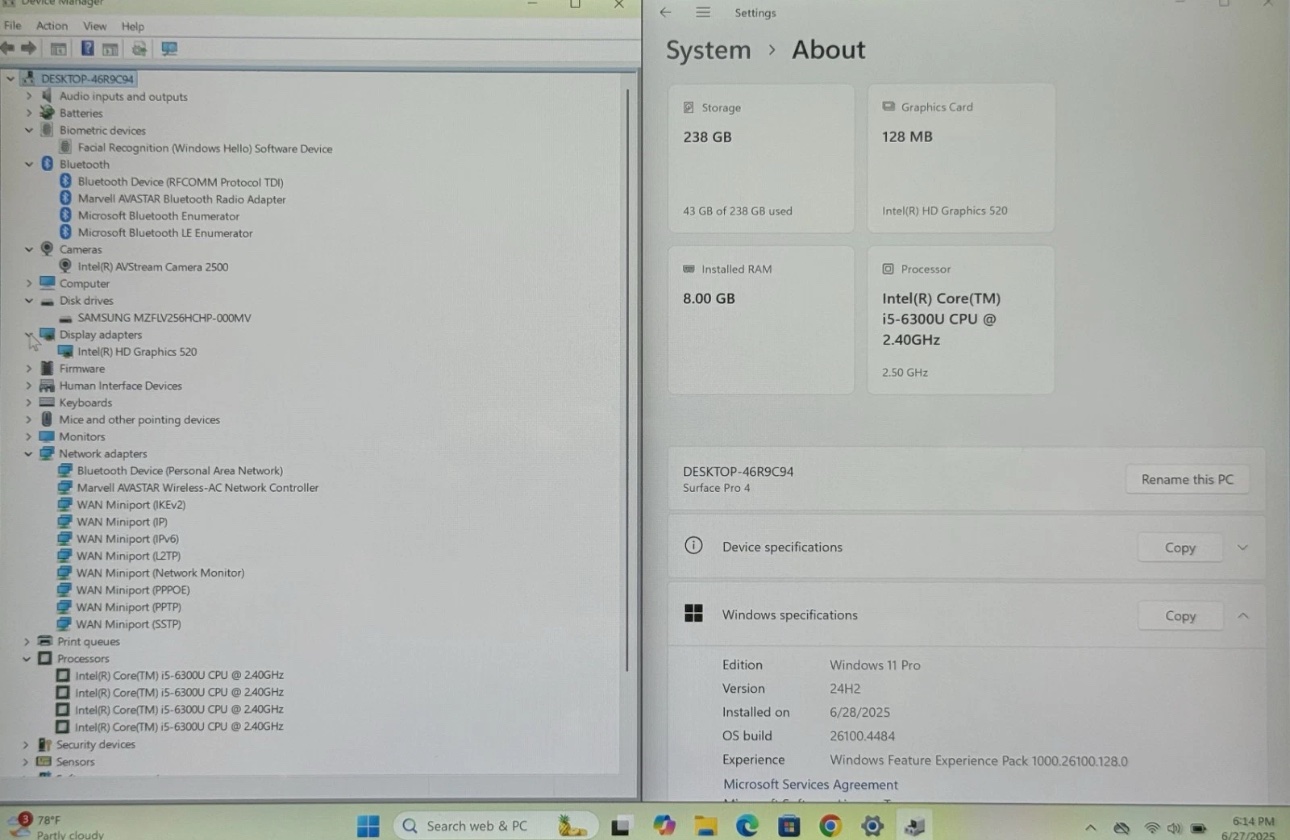Select Human Interface Devices node

120,385
